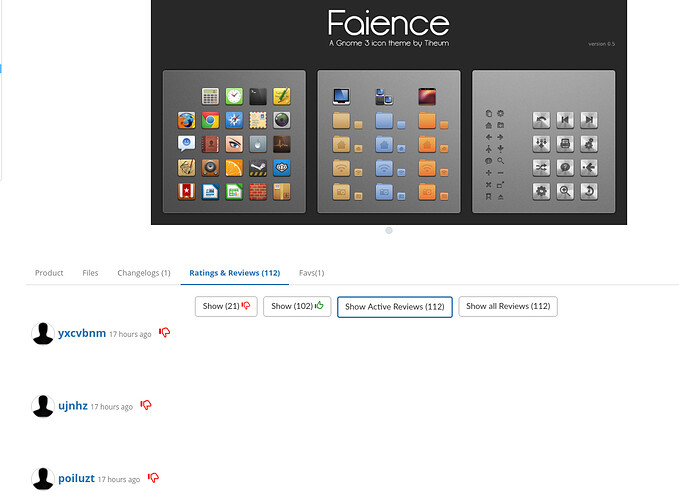Screen dimensions: 679x500
Task: Switch to the Files tab
Action: coord(90,273)
